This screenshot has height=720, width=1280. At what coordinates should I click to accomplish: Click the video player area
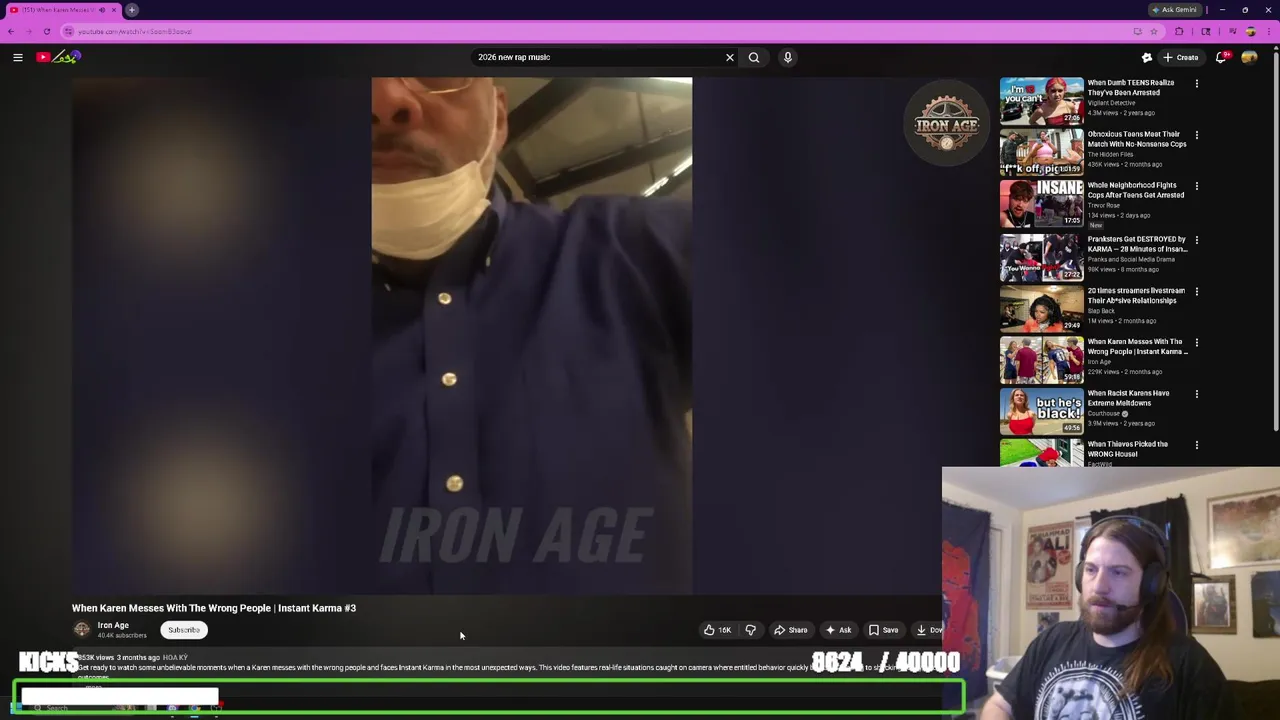531,336
